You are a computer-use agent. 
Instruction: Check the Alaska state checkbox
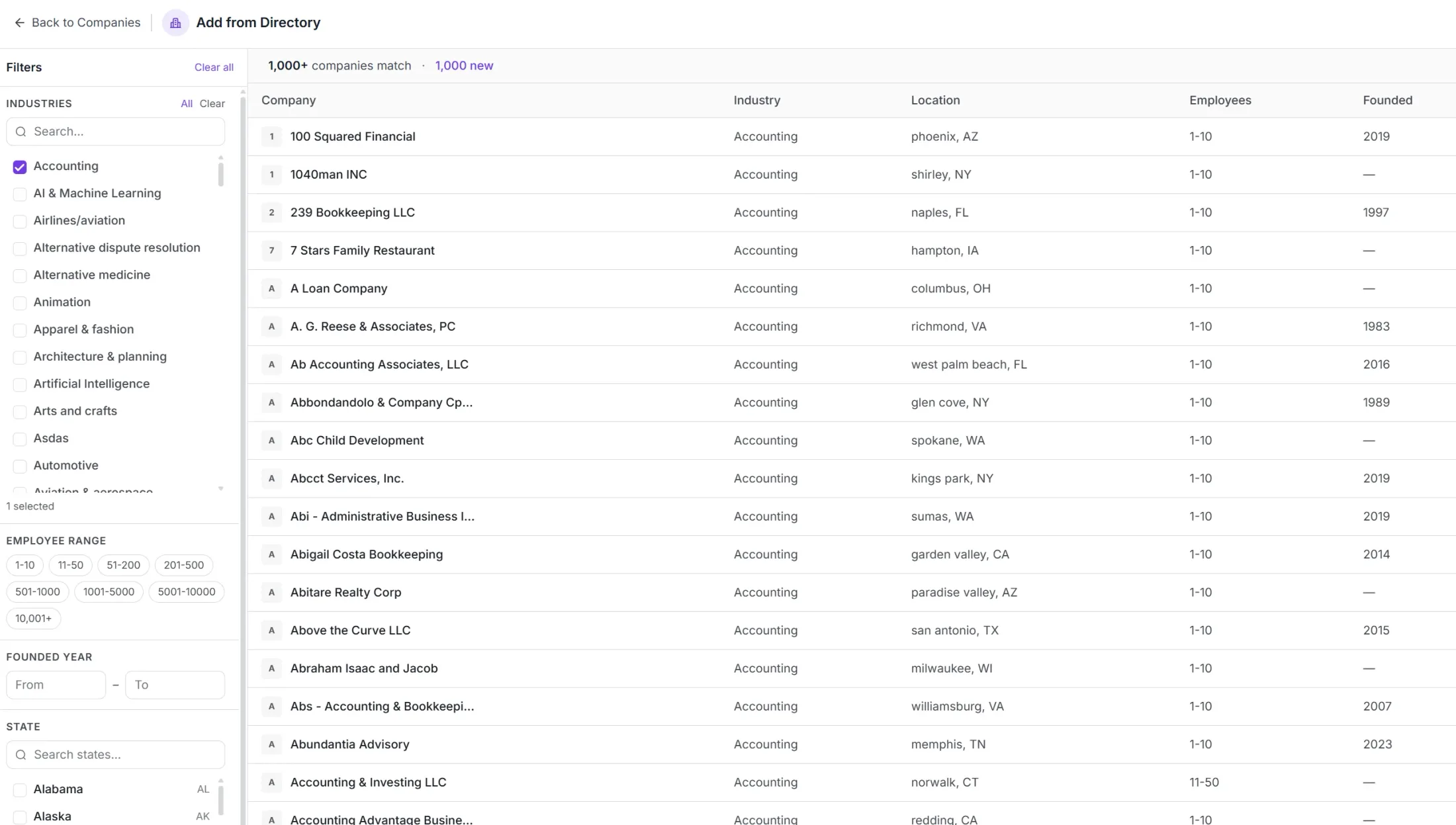point(20,817)
